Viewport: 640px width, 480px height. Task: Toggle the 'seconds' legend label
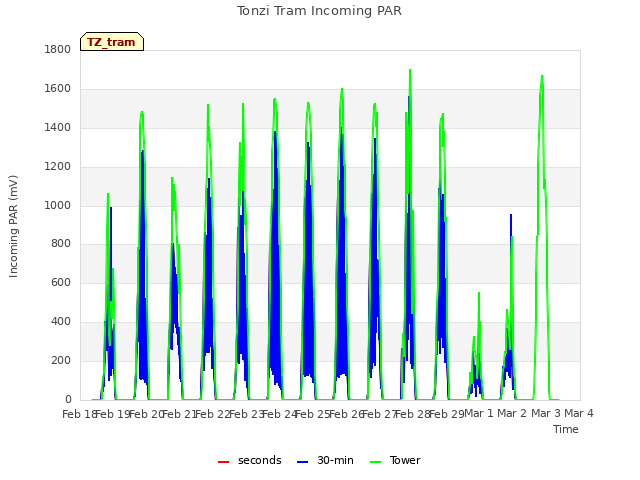[x=260, y=460]
